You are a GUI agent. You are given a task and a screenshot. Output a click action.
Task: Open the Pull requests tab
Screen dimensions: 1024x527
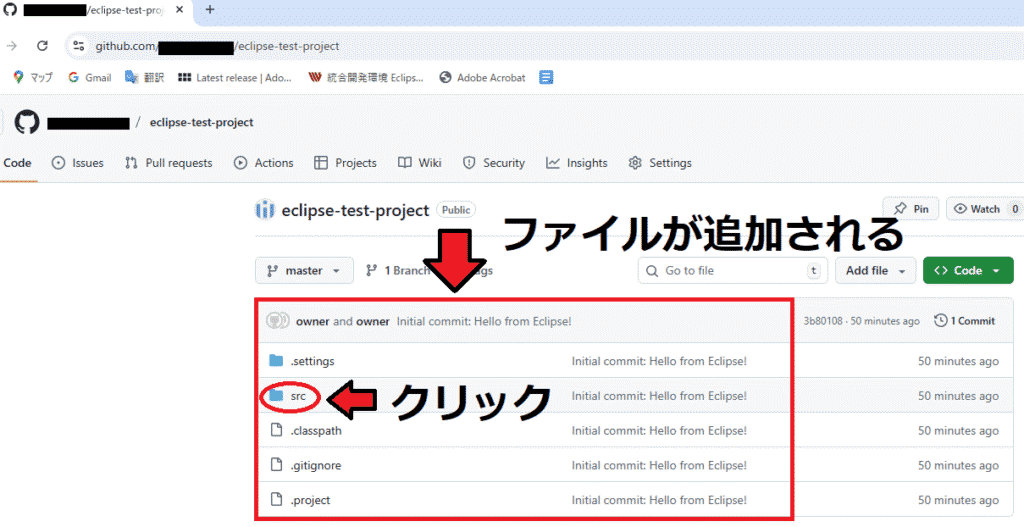168,163
